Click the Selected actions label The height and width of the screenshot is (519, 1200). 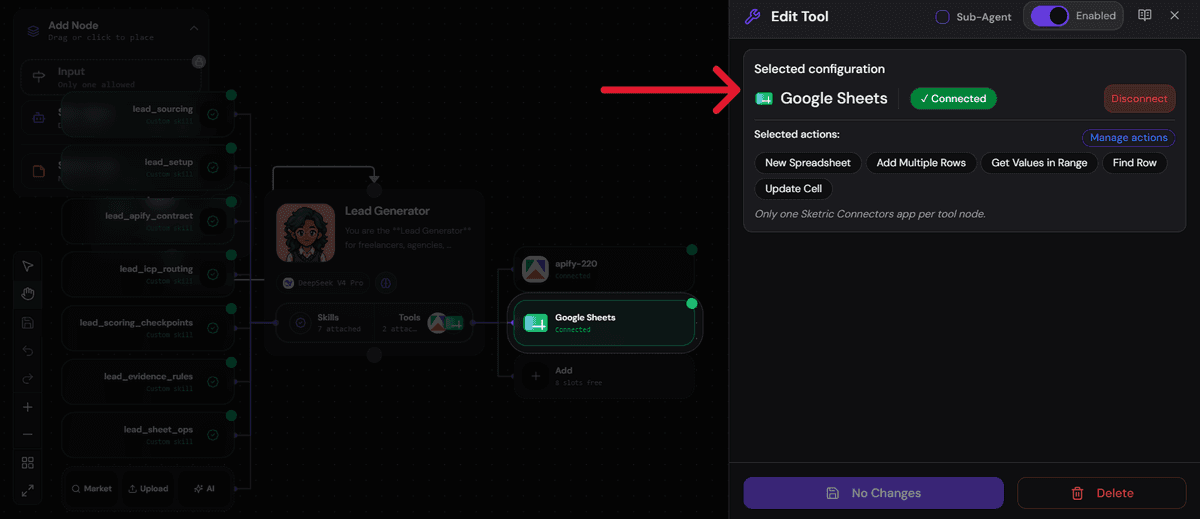click(x=797, y=134)
